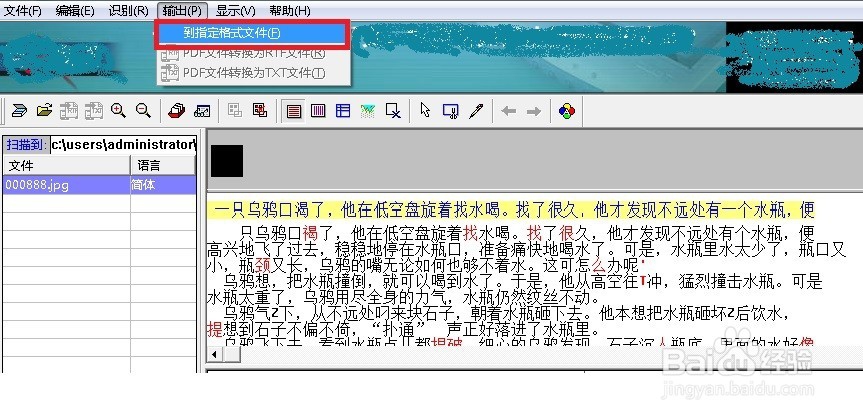Choose 到指定格式文件(F) menu entry
The height and width of the screenshot is (419, 863).
(253, 34)
